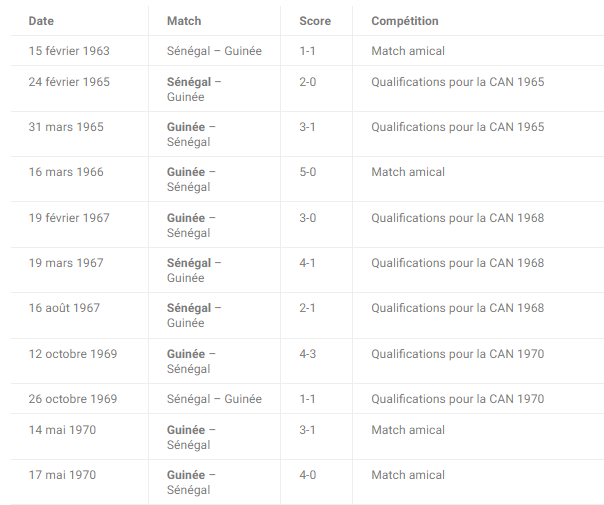Select the 17 mai 1970 date cell
The image size is (604, 505).
pos(62,475)
